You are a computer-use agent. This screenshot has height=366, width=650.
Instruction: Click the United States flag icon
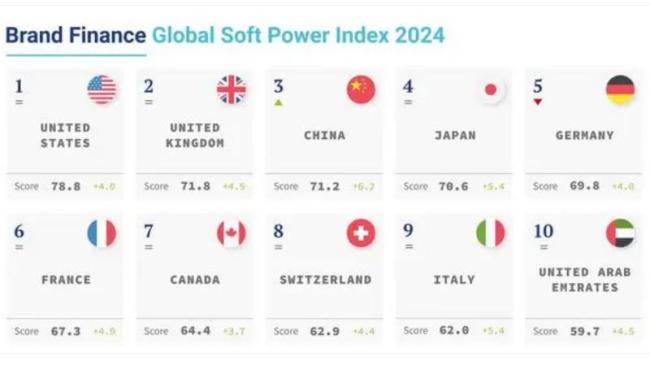102,90
